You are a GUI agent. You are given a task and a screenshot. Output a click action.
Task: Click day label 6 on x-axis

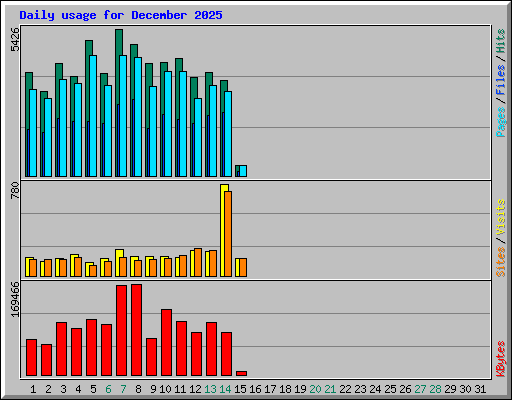coord(108,389)
